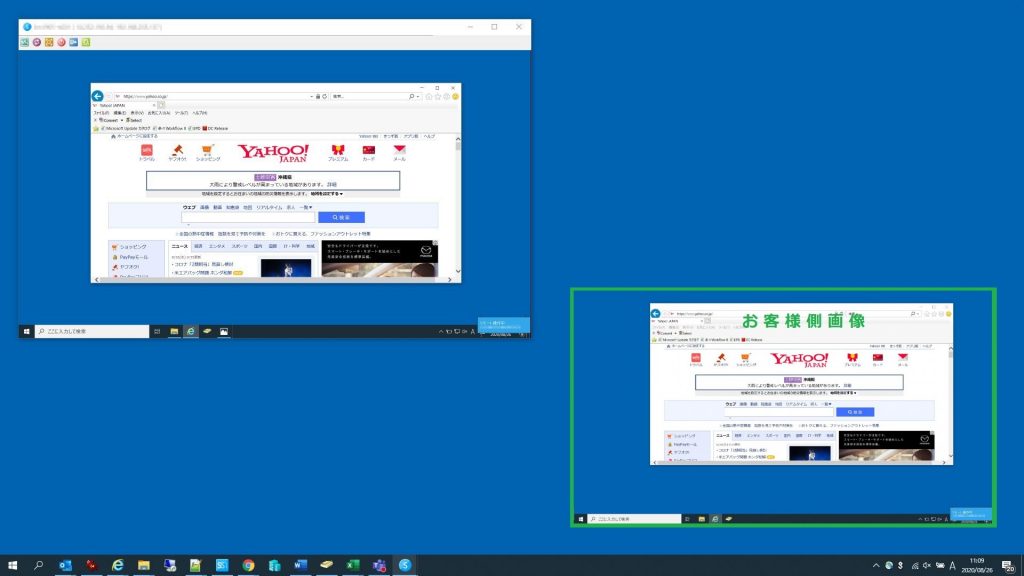Open PayPayモール sidebar link in remote viewer
Viewport: 1024px width, 576px height.
pyautogui.click(x=133, y=257)
